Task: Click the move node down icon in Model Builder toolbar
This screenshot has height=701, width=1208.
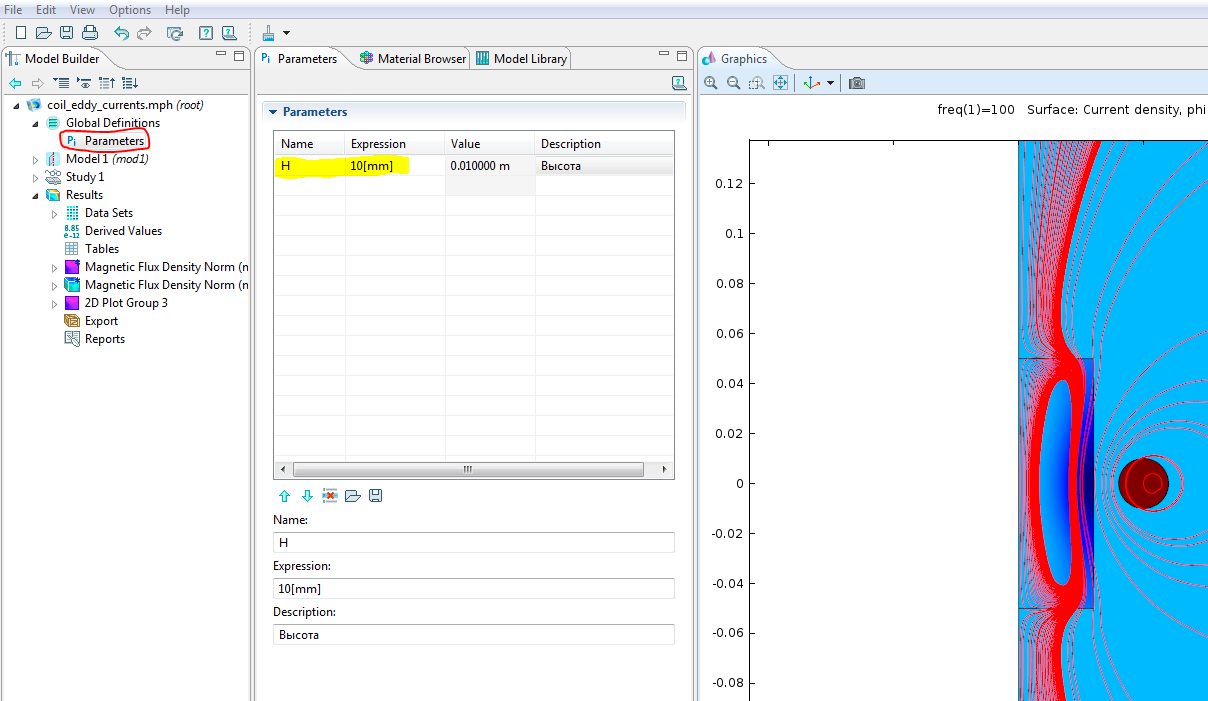Action: (130, 83)
